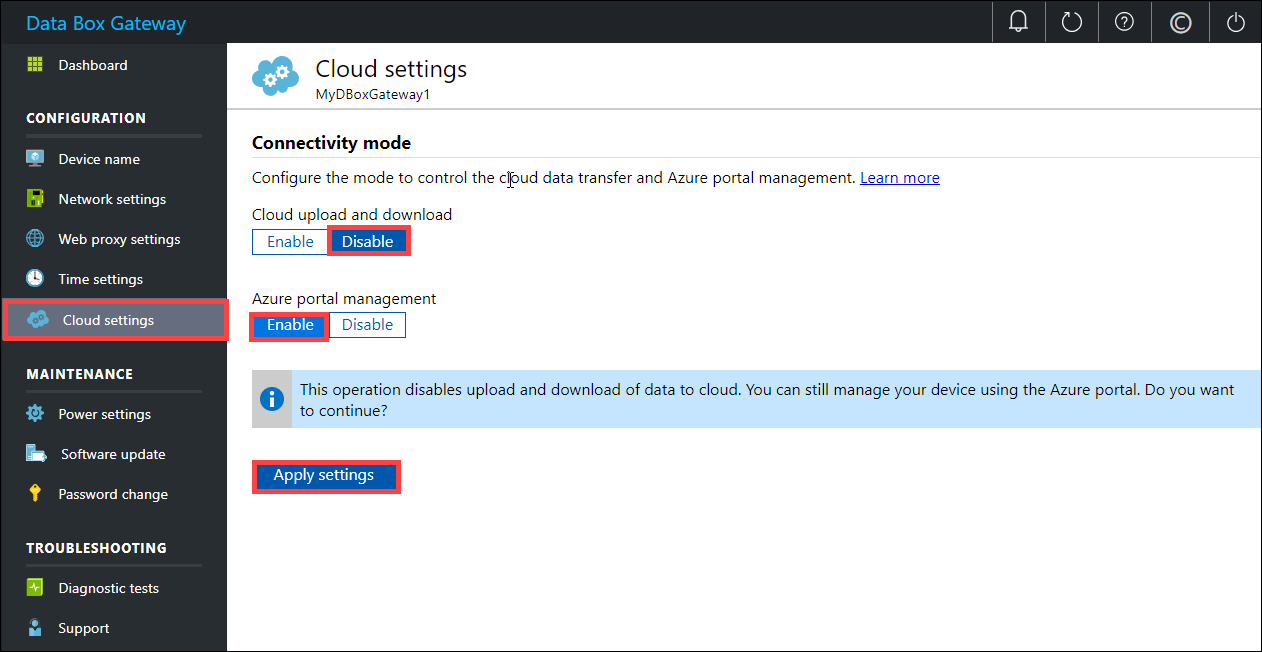Click the Cloud settings page header icon
This screenshot has height=652, width=1262.
click(x=275, y=76)
